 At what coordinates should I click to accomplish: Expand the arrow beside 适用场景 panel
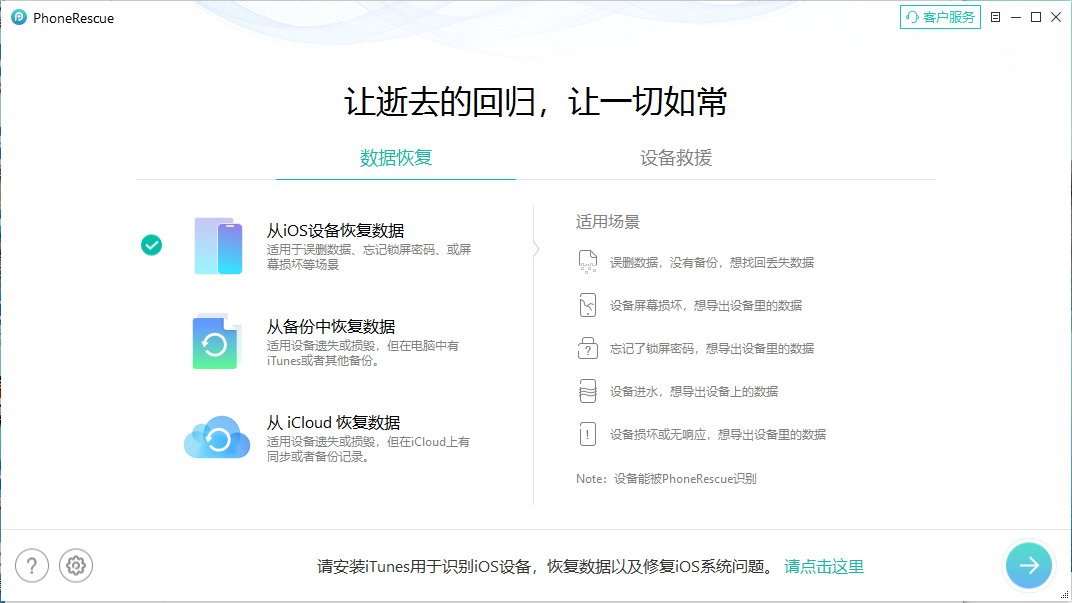[x=536, y=249]
